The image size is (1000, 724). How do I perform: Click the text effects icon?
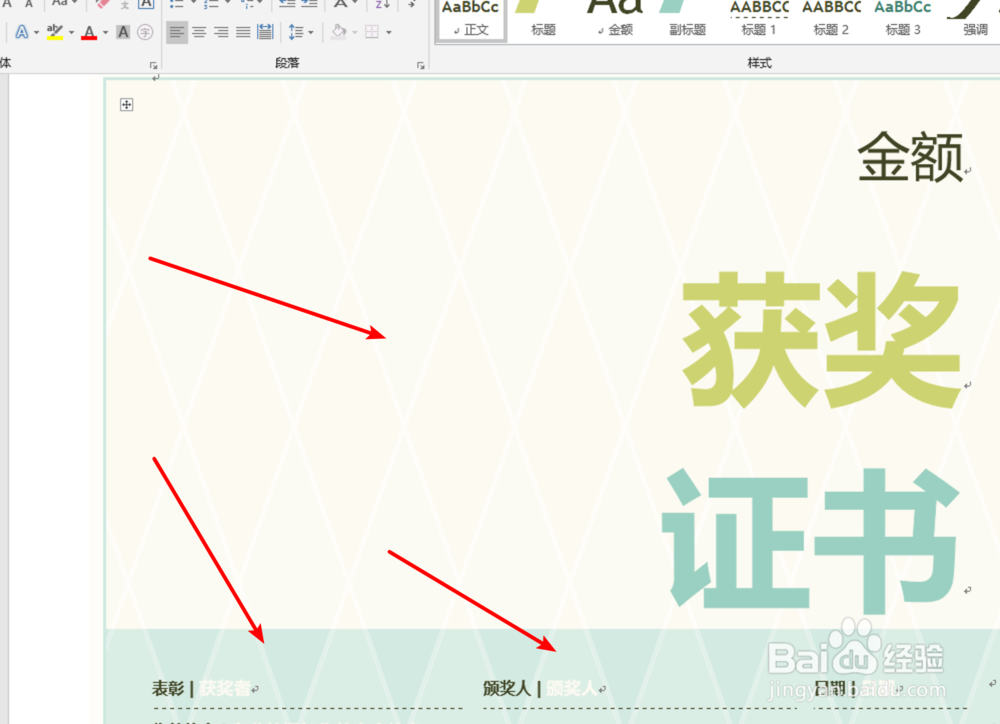pyautogui.click(x=21, y=31)
